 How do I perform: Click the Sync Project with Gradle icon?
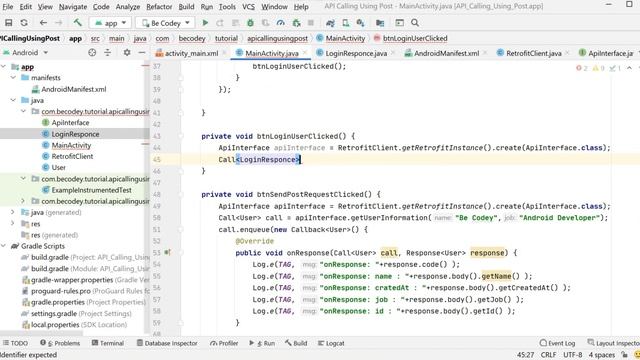click(x=330, y=23)
